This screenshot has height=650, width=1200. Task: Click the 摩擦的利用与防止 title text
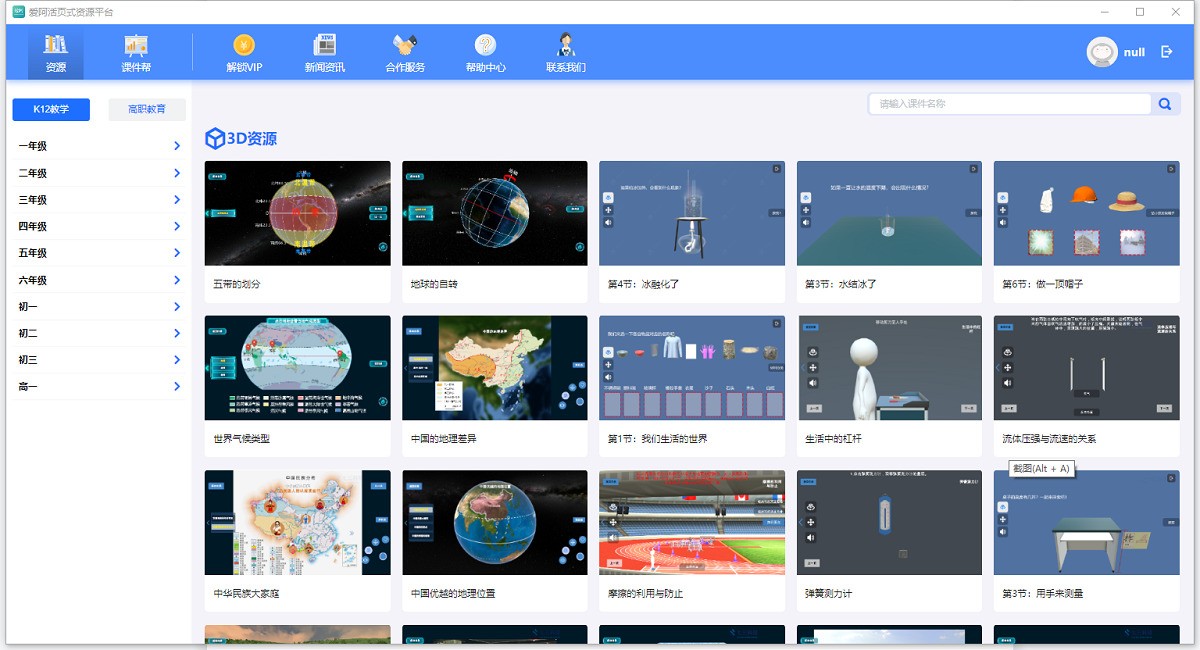point(647,594)
